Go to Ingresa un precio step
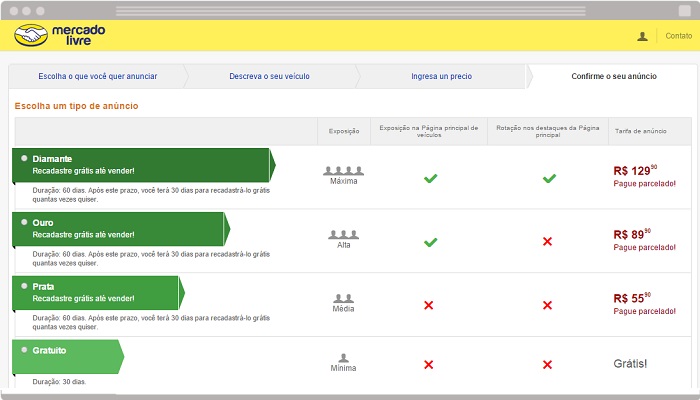Viewport: 700px width, 400px height. click(x=442, y=76)
